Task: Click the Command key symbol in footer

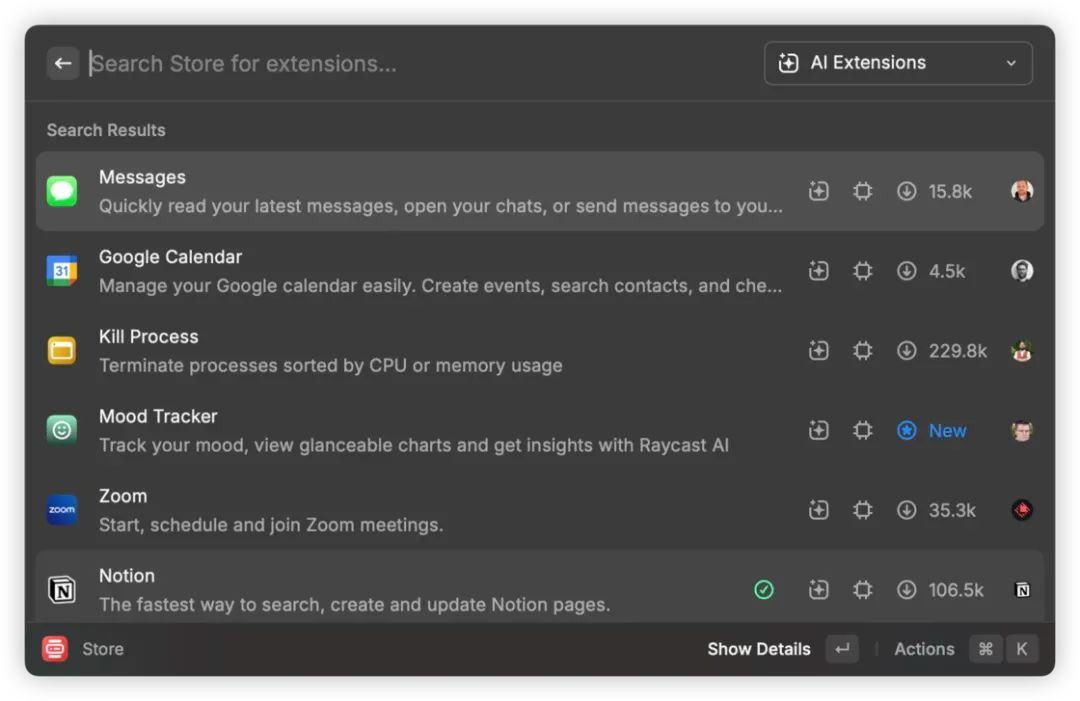Action: tap(986, 649)
